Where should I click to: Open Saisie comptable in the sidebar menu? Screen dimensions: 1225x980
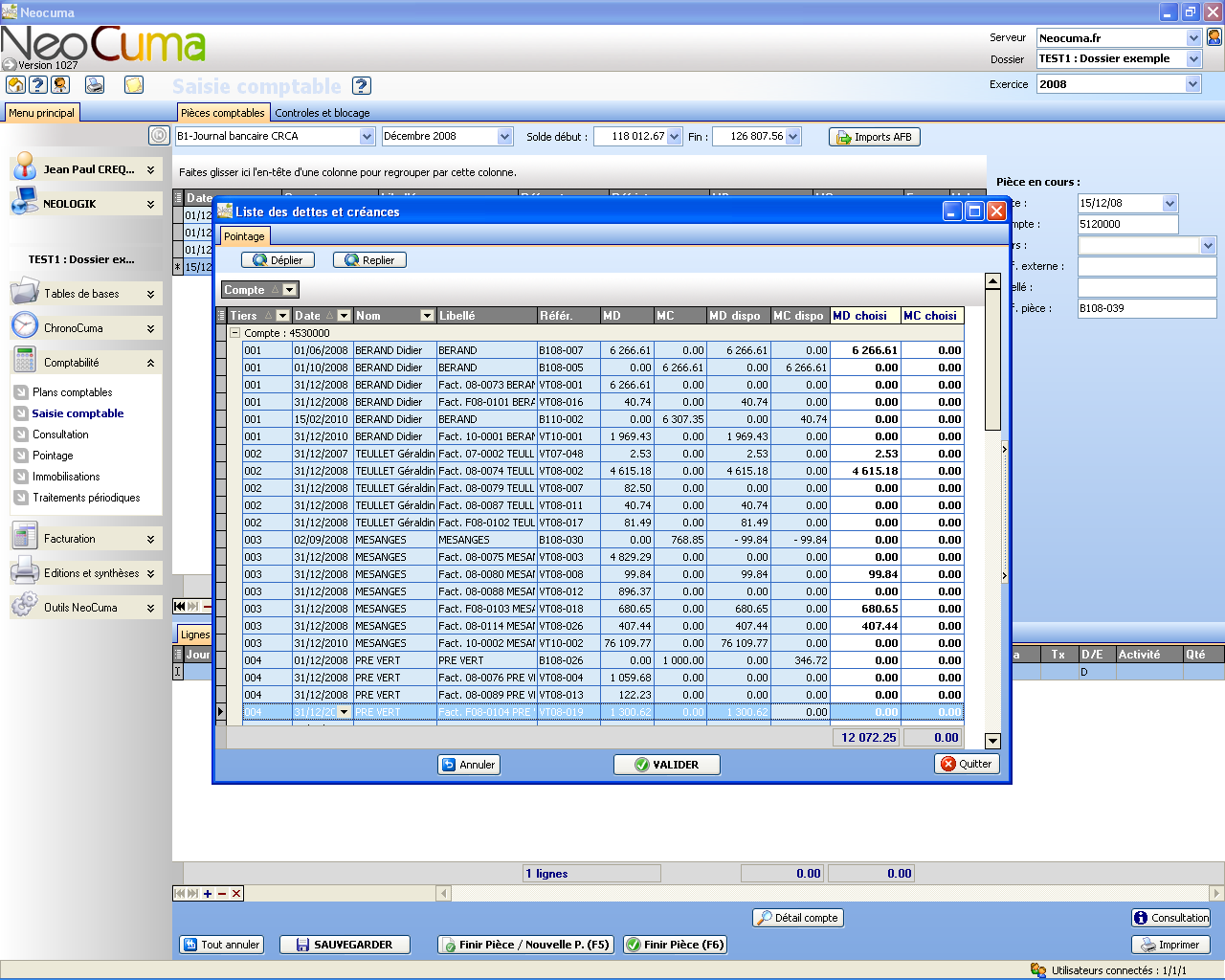[78, 413]
